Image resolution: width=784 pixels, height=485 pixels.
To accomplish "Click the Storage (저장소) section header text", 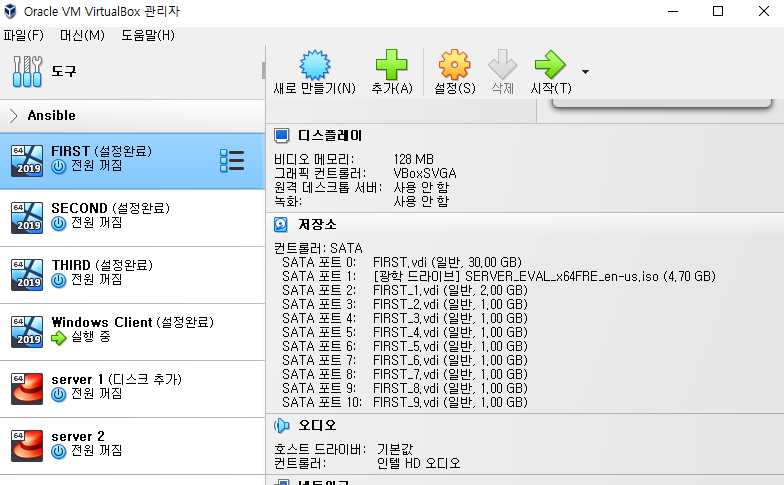I will click(x=318, y=224).
